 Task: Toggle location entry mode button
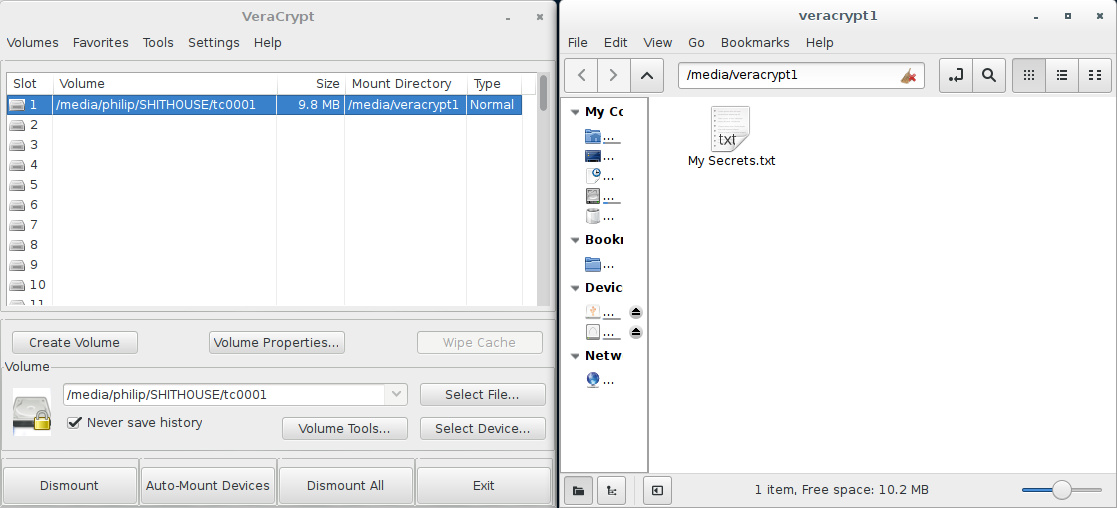pyautogui.click(x=956, y=75)
